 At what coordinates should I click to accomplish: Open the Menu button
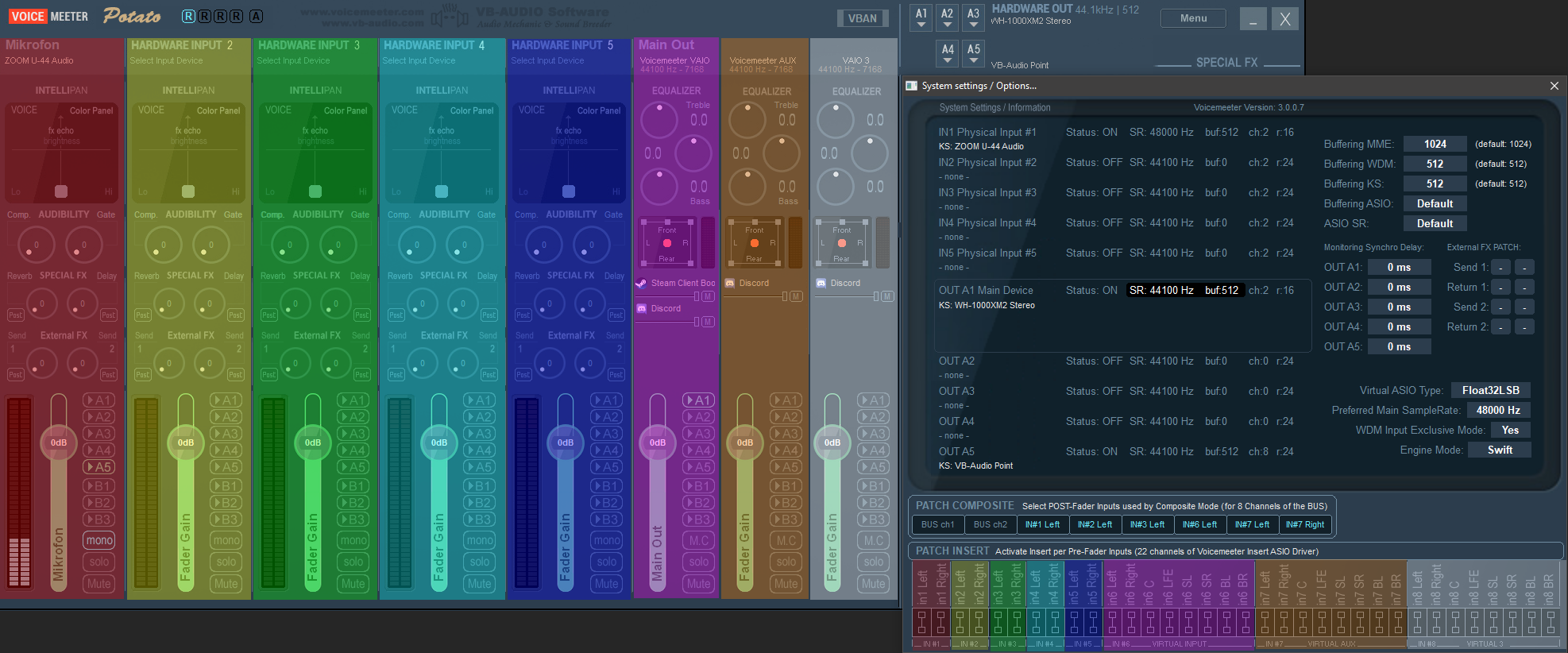pyautogui.click(x=1193, y=18)
